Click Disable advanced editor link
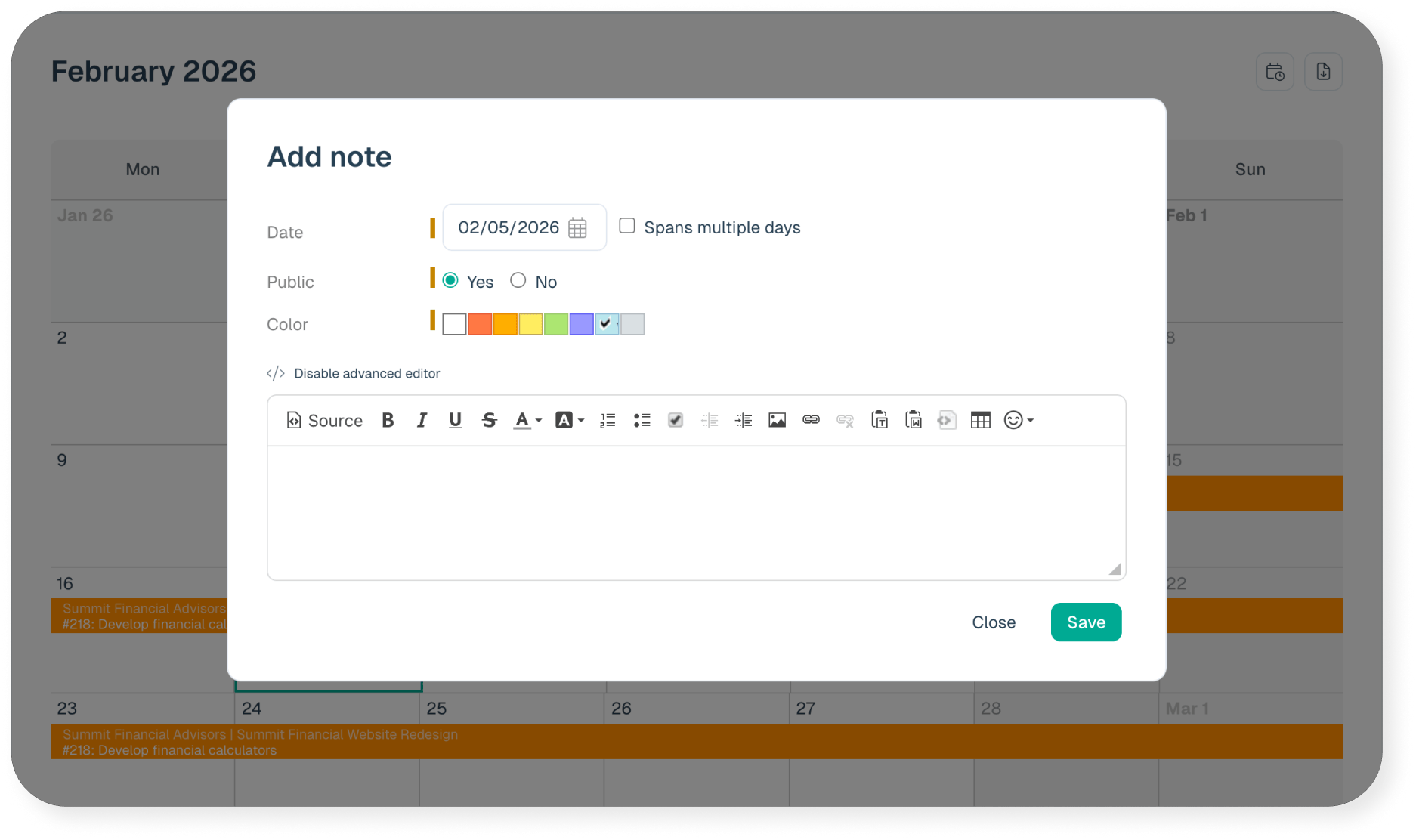The width and height of the screenshot is (1416, 840). click(x=366, y=373)
